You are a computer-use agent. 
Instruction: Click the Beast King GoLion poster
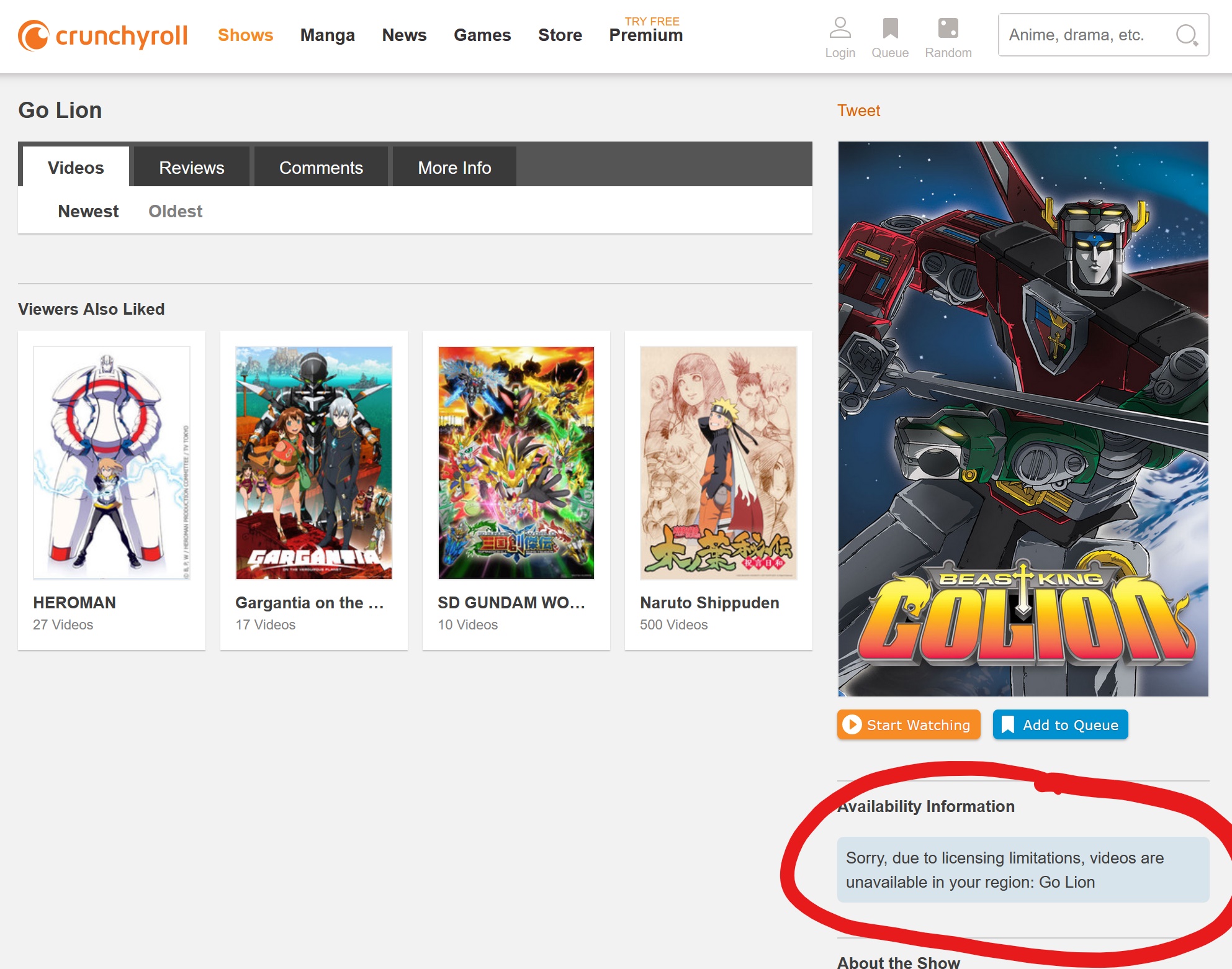[1023, 419]
